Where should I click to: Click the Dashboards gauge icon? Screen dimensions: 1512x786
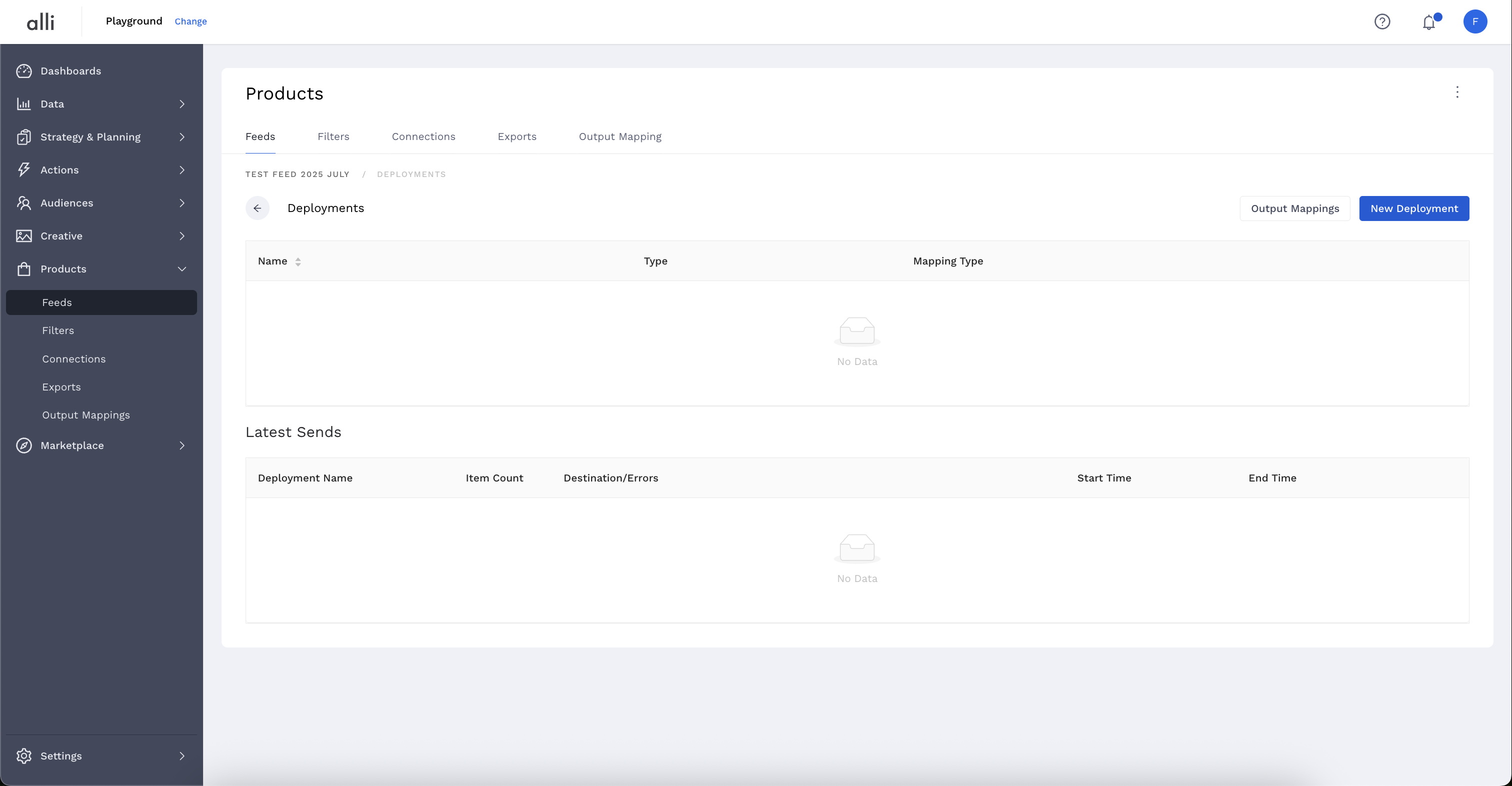click(24, 71)
